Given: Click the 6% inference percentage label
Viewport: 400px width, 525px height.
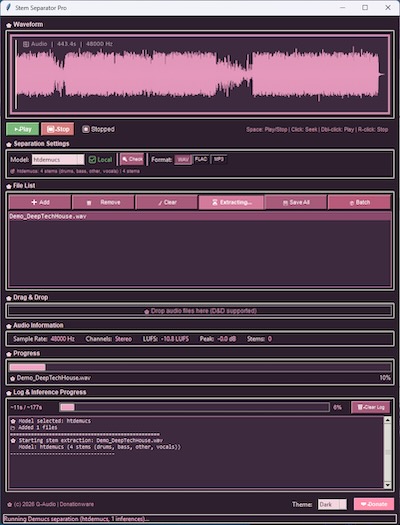Looking at the screenshot, I should click(337, 407).
